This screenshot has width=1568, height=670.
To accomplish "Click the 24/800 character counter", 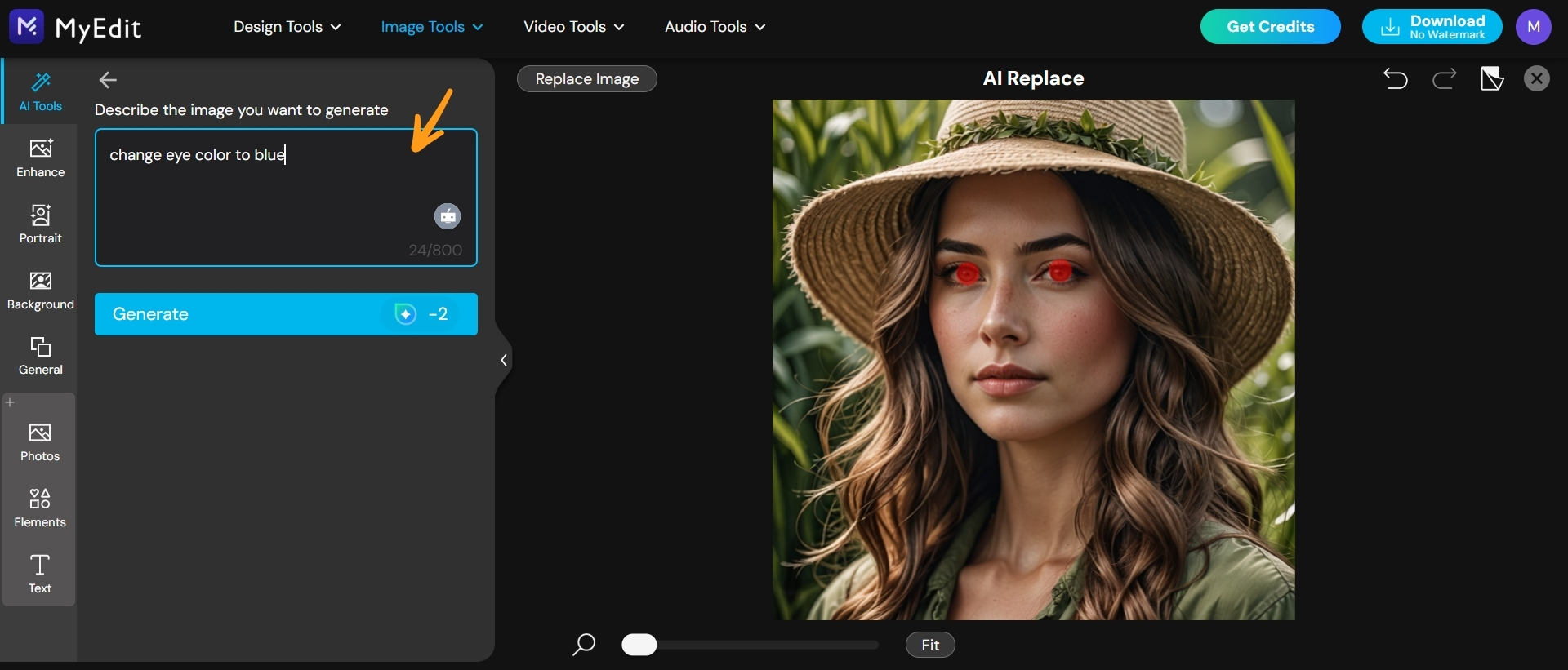I will tap(435, 251).
